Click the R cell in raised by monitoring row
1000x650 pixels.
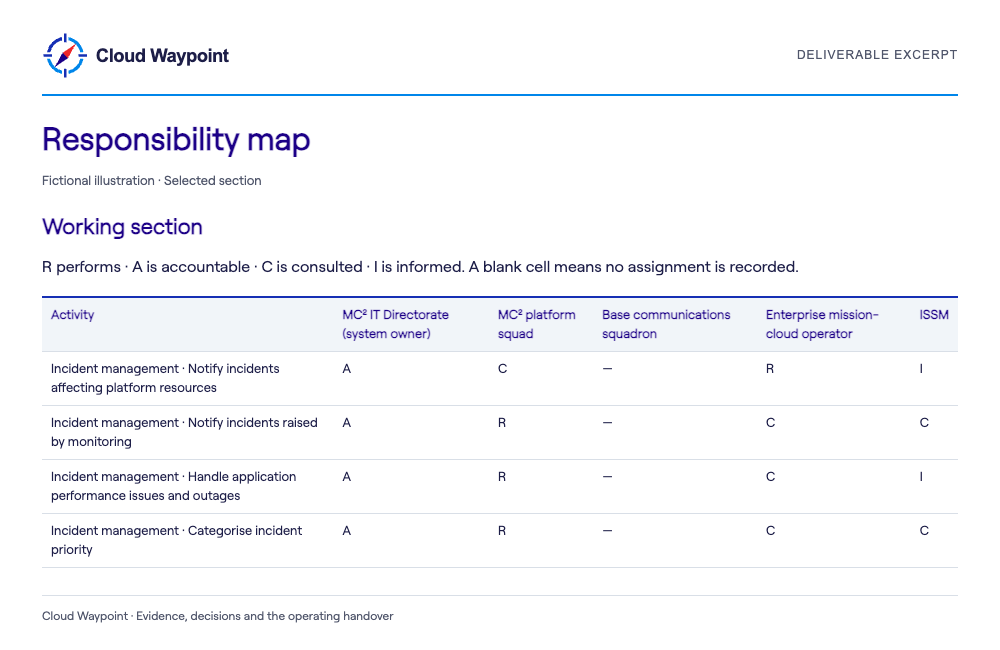[502, 423]
